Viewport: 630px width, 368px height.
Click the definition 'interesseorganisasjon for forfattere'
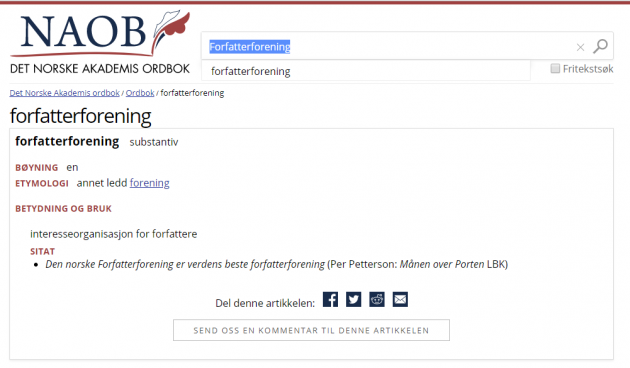pos(114,234)
